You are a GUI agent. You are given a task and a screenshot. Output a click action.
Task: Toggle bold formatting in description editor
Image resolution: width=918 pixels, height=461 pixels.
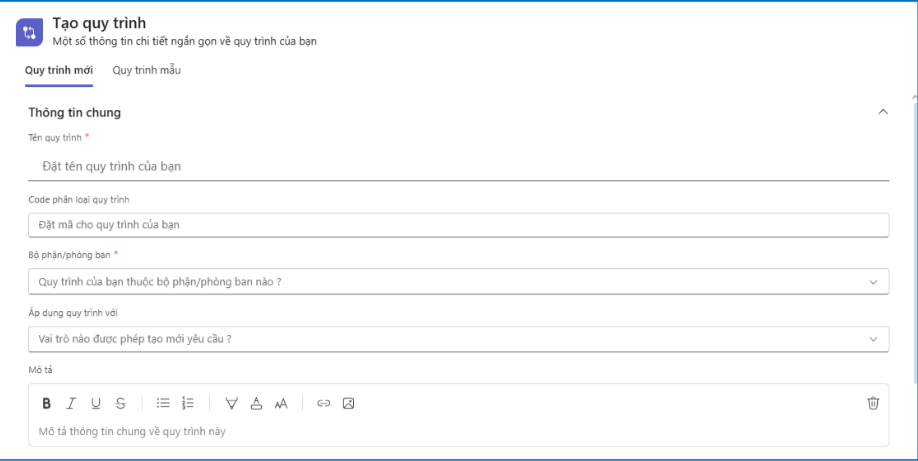(x=46, y=404)
